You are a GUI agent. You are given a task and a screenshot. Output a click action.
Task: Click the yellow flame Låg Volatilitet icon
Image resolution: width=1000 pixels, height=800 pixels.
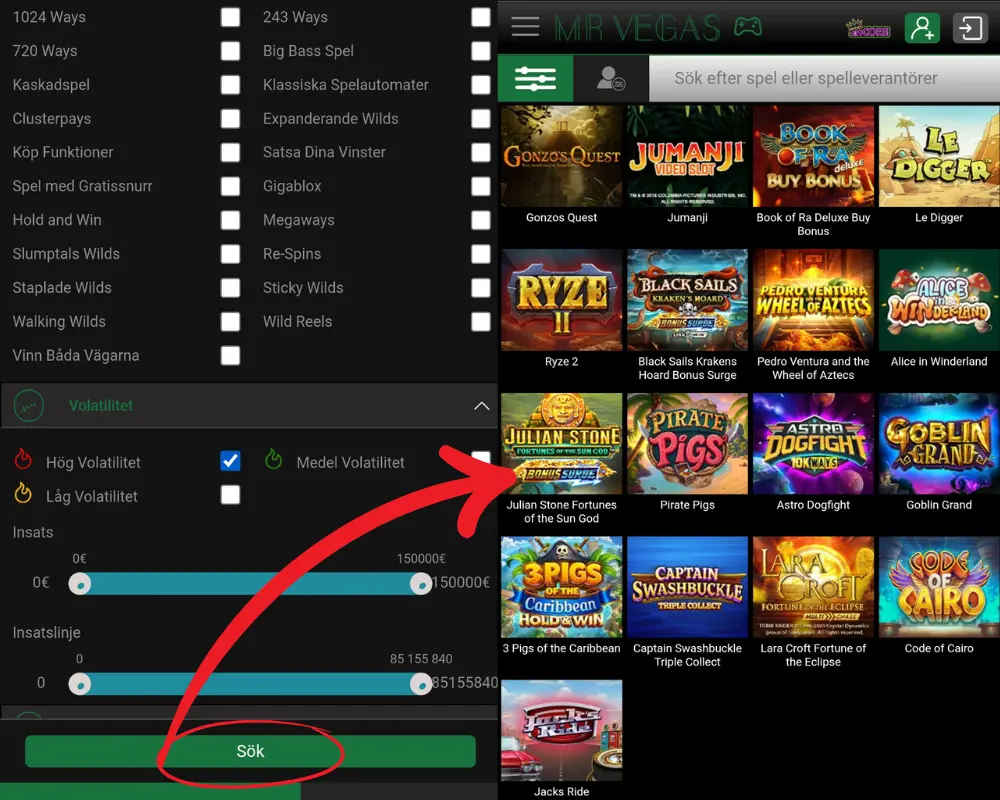coord(23,493)
